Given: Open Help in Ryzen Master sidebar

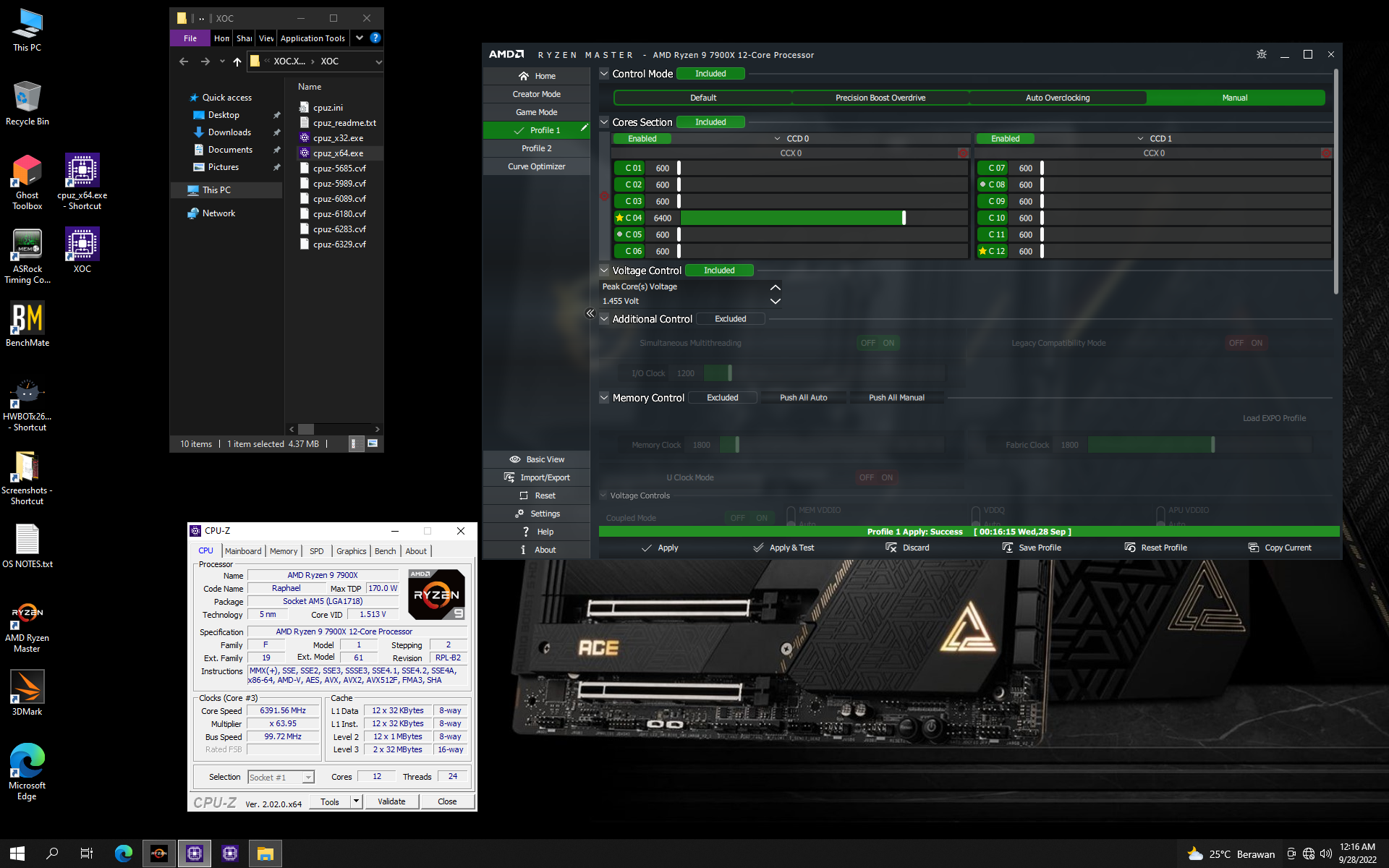Looking at the screenshot, I should 537,532.
